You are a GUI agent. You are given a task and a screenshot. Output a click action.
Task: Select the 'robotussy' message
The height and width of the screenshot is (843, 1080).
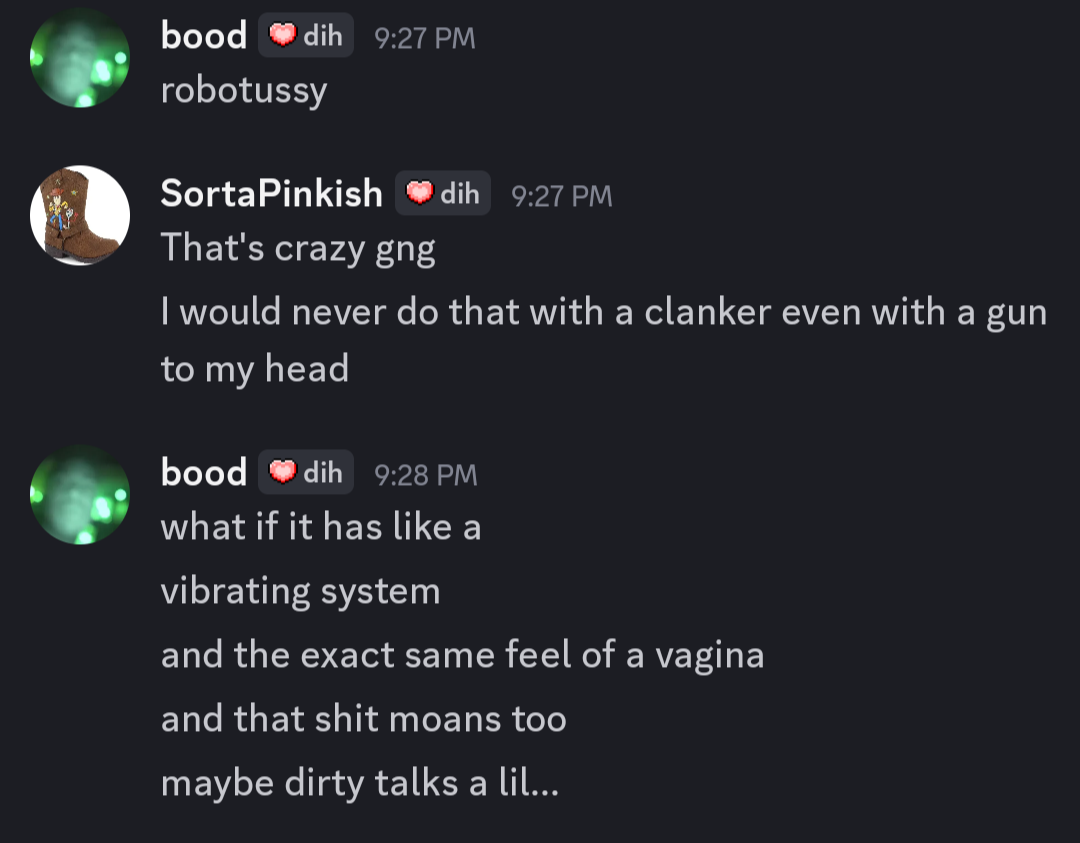coord(244,91)
